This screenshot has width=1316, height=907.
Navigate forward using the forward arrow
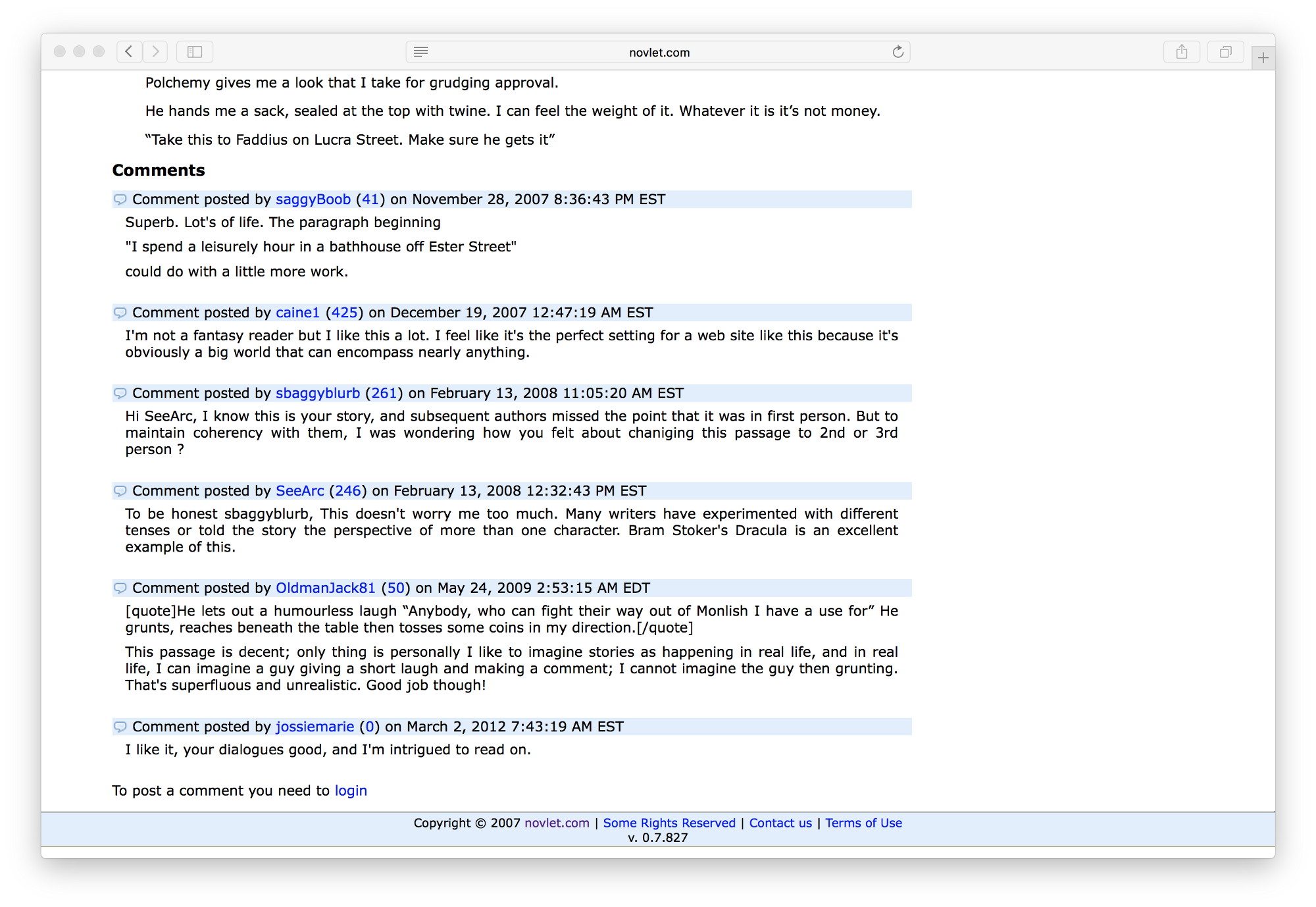(155, 51)
